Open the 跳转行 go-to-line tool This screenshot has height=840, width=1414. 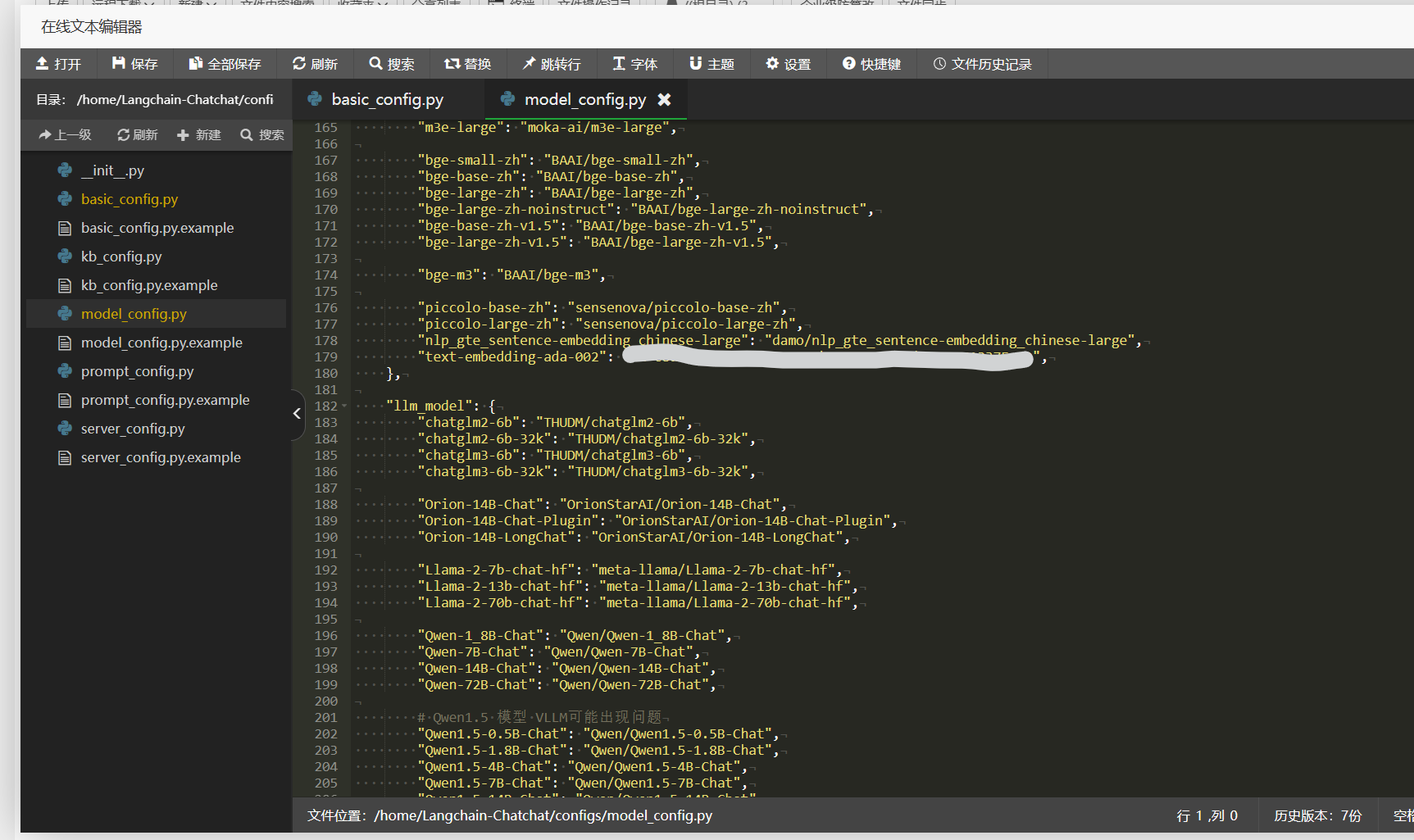click(552, 64)
